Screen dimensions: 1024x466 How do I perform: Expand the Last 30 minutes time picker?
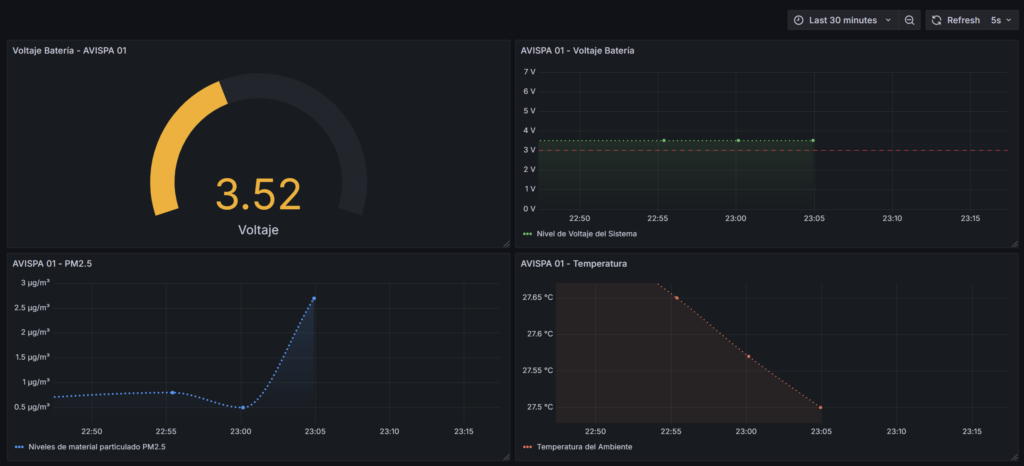pyautogui.click(x=845, y=20)
